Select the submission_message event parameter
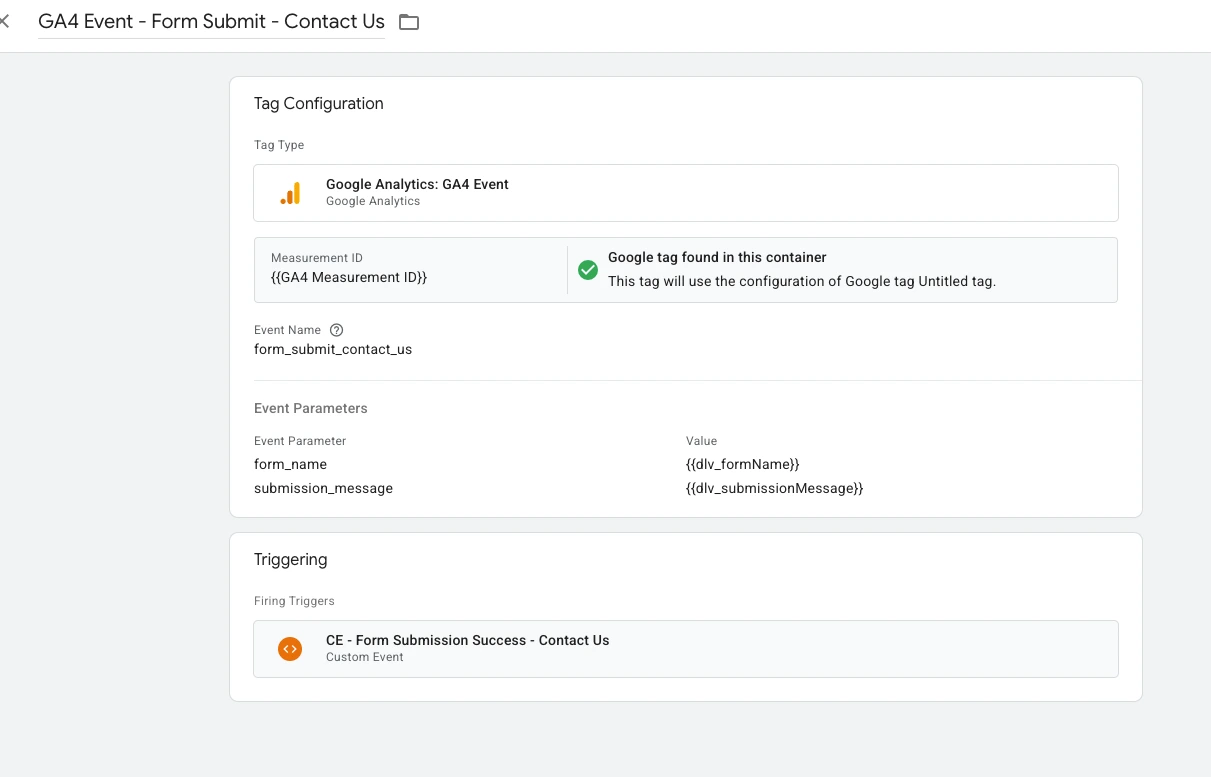 click(x=324, y=489)
